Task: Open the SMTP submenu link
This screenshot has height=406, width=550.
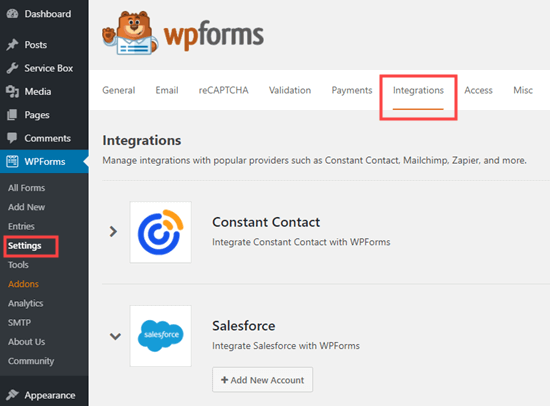Action: point(19,322)
